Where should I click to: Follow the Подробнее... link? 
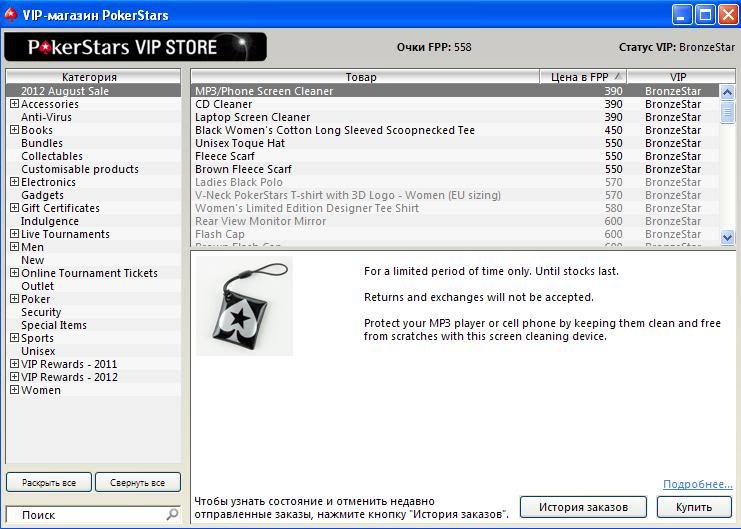[x=698, y=484]
